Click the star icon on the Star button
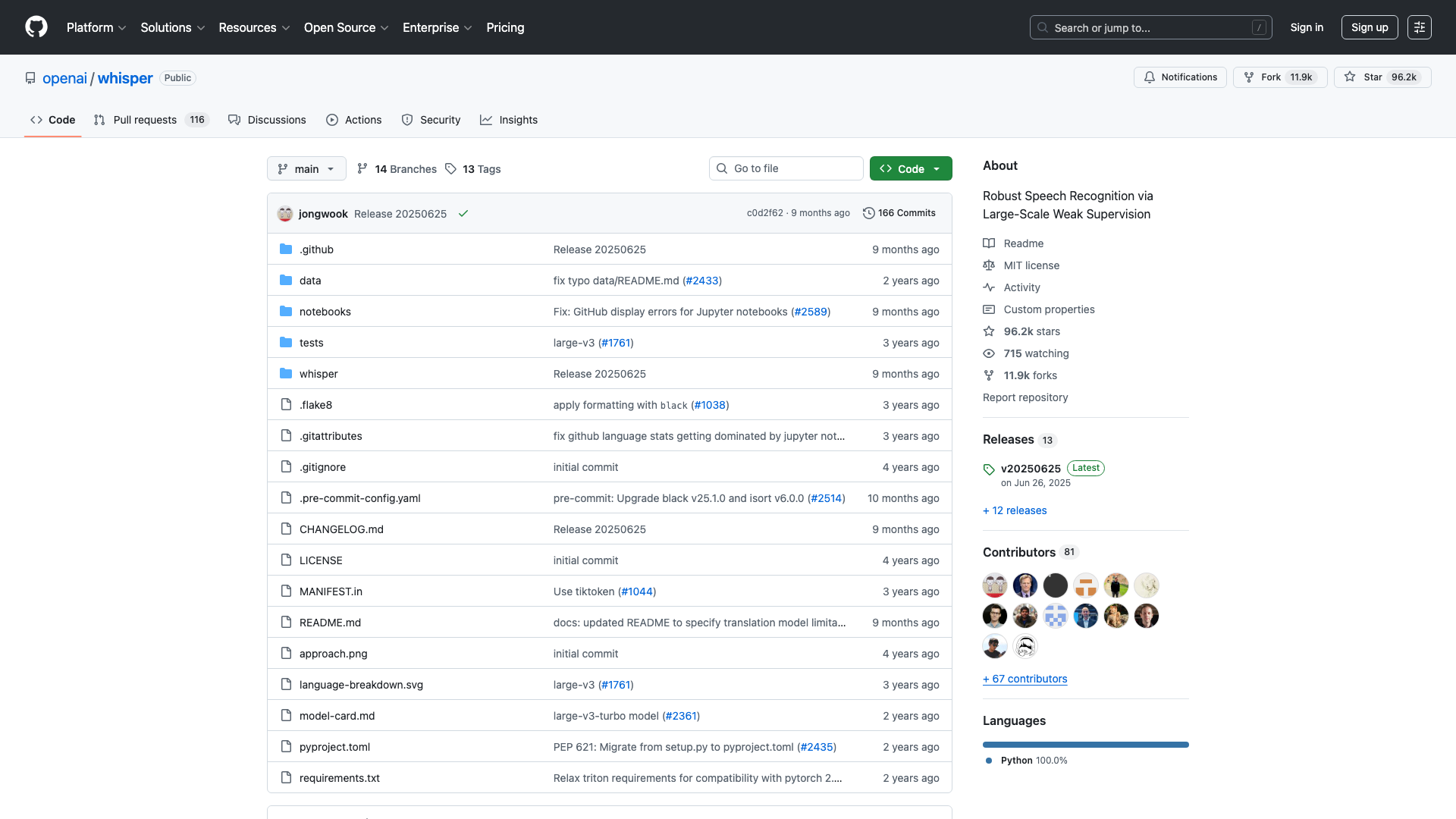The height and width of the screenshot is (819, 1456). tap(1351, 77)
